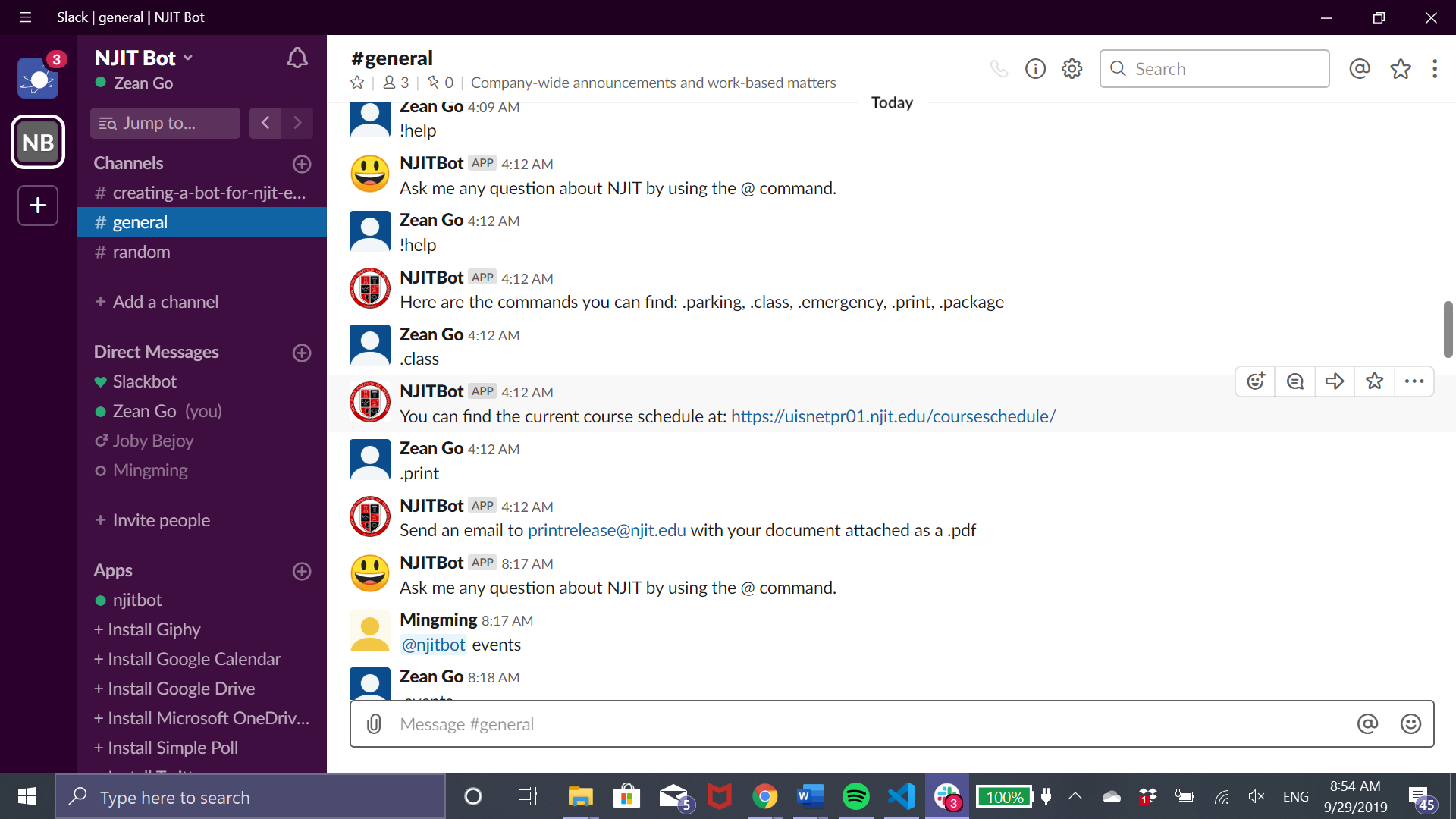The height and width of the screenshot is (819, 1456).
Task: Open channel settings gear icon
Action: 1072,69
